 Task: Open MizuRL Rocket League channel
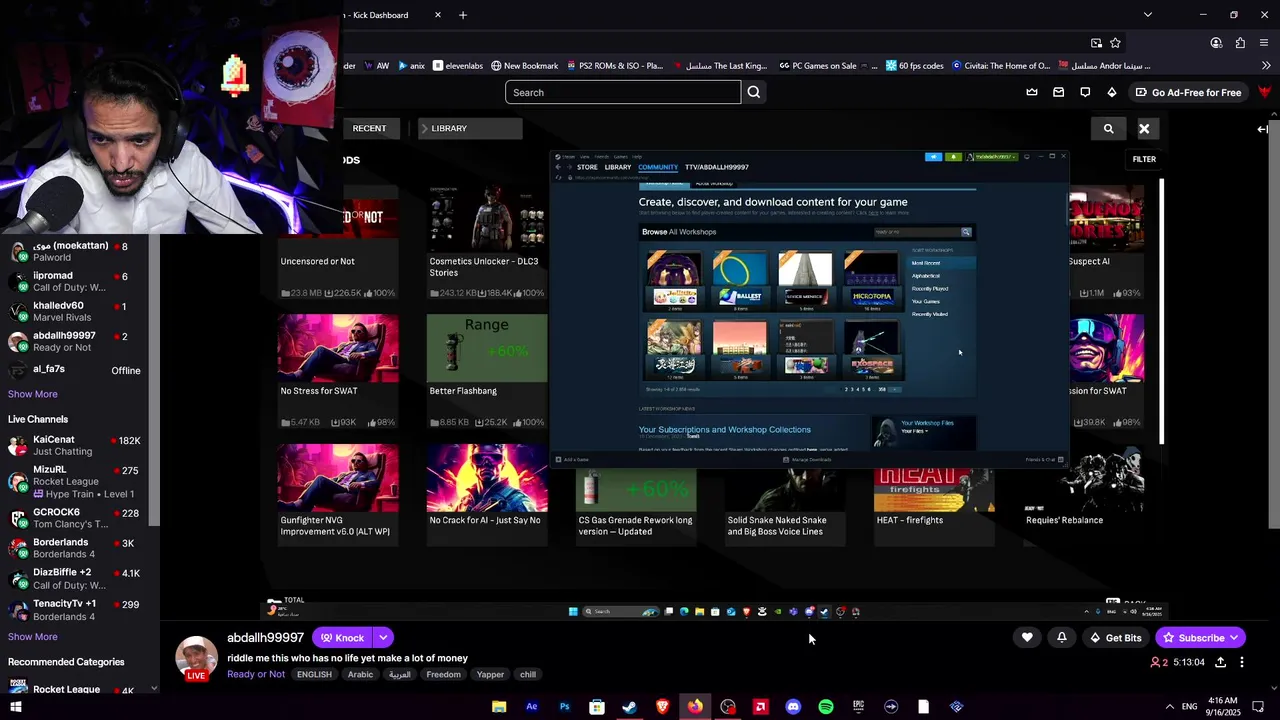[76, 481]
